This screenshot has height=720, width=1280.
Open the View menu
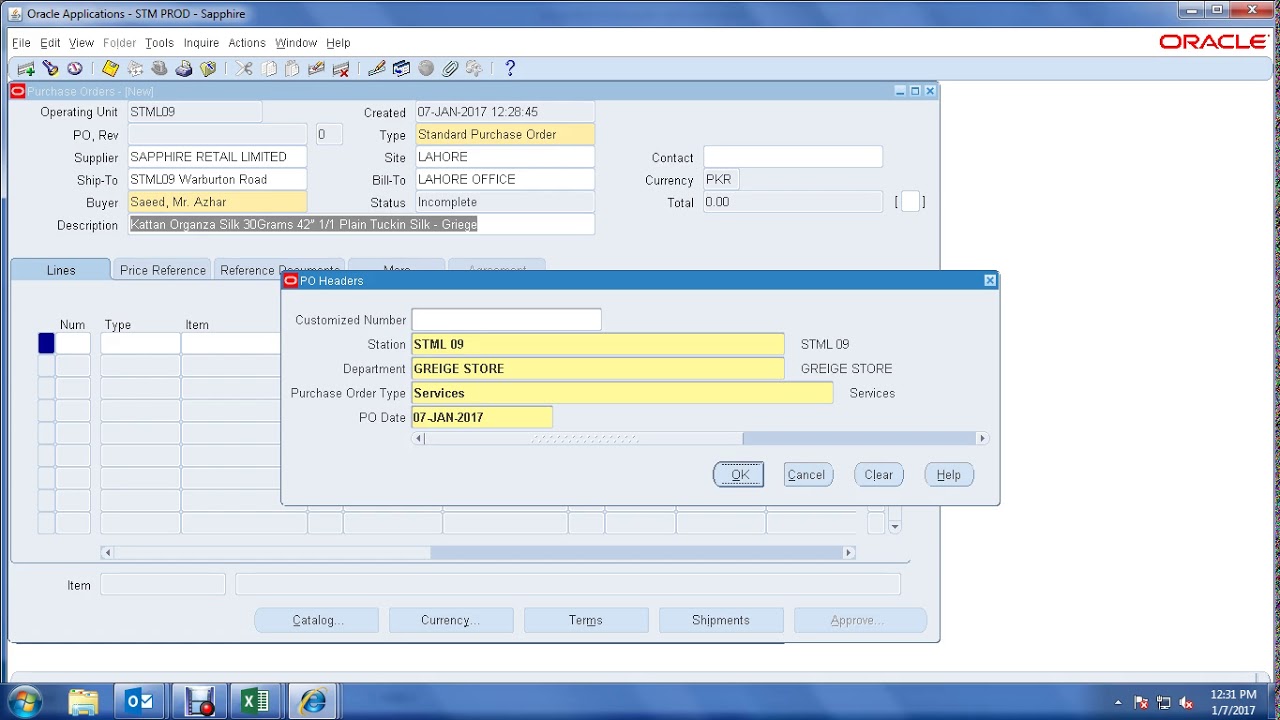pyautogui.click(x=81, y=43)
